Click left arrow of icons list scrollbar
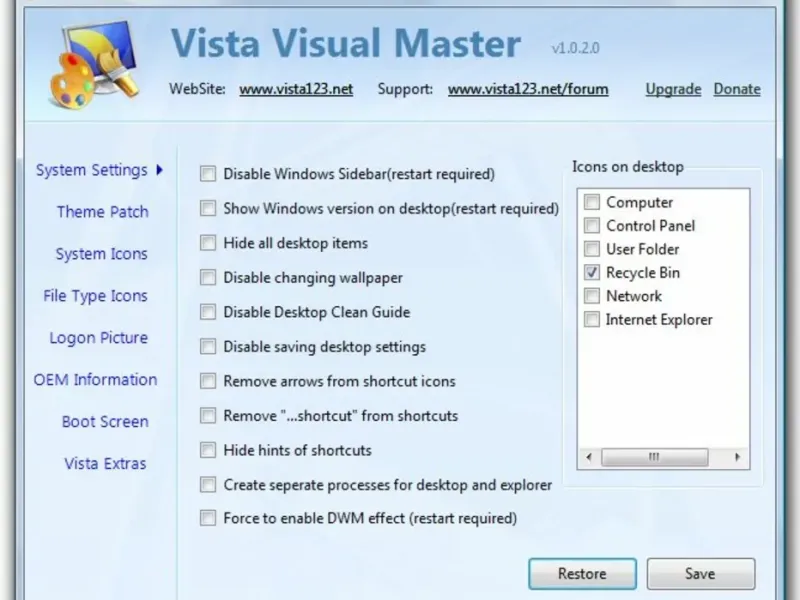 click(x=589, y=457)
